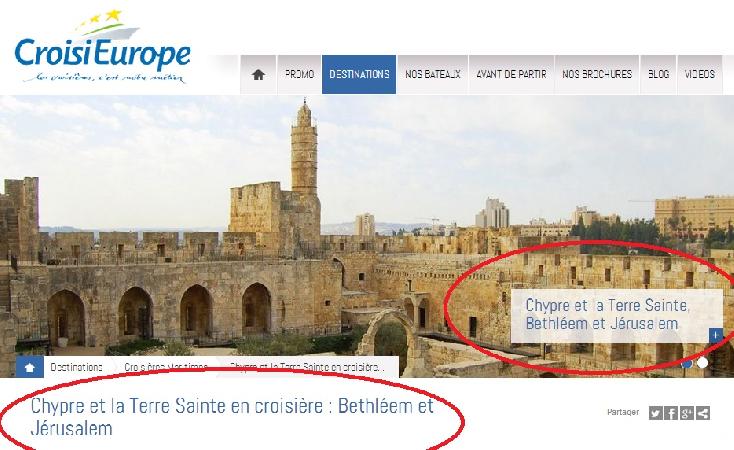Select the first blue slideshow dot
Image resolution: width=734 pixels, height=450 pixels.
click(687, 363)
